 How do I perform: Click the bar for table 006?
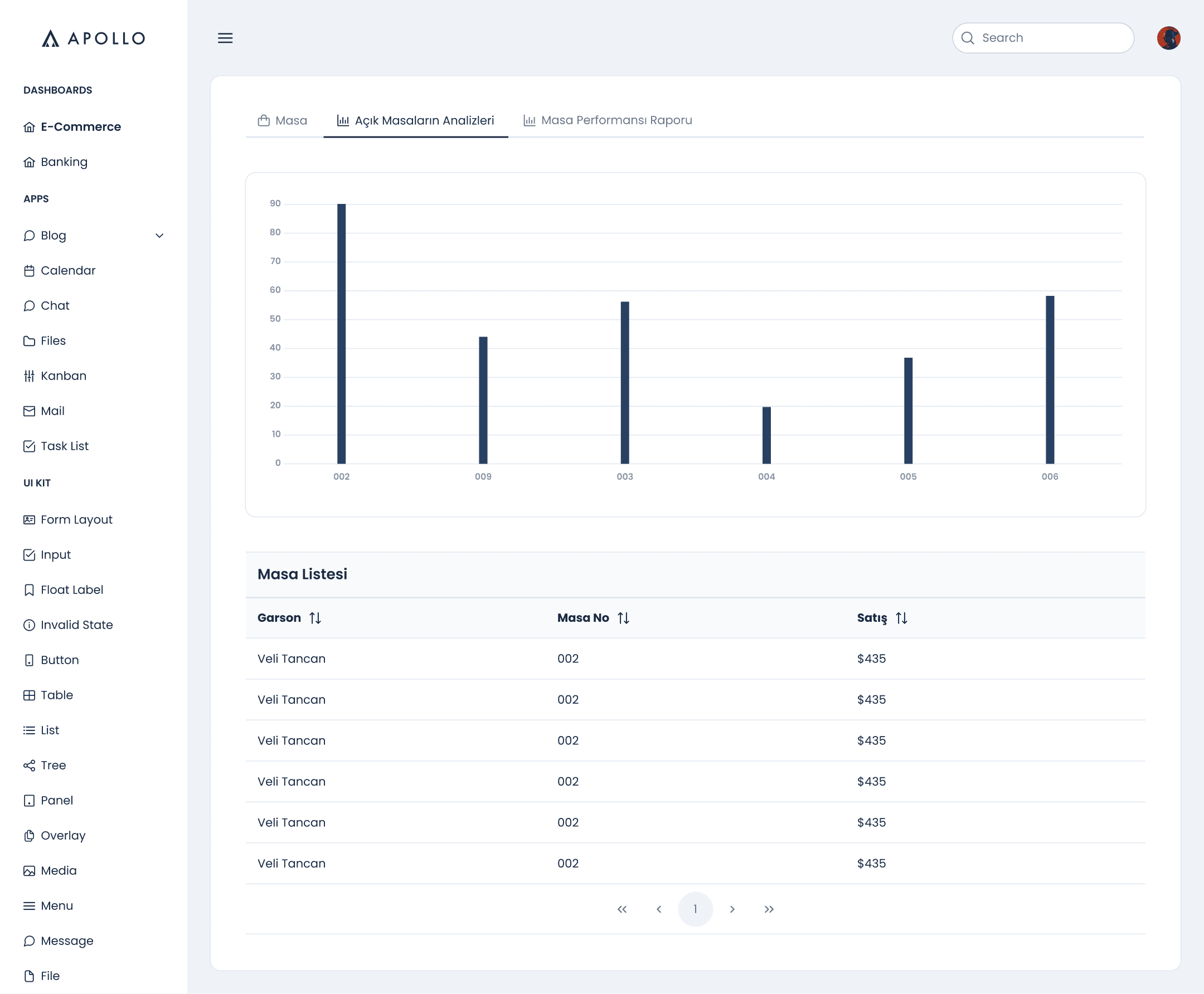point(1050,379)
